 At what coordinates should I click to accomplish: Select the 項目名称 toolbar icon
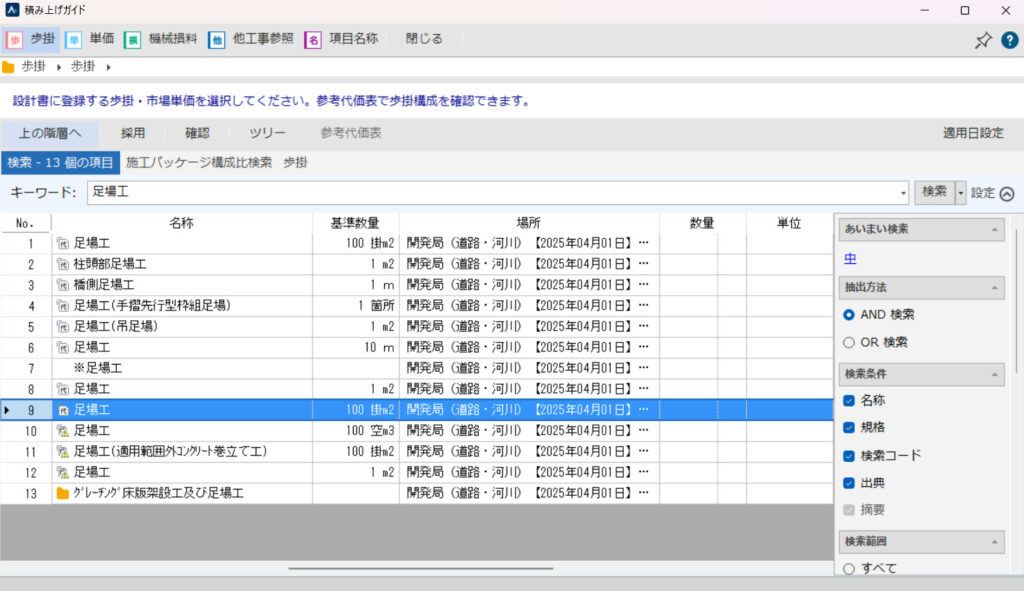pos(313,40)
